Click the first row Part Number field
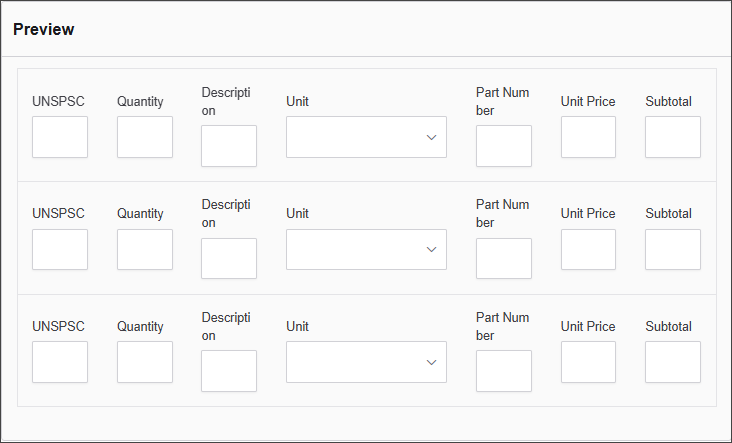Screen dimensions: 732x443 504,146
